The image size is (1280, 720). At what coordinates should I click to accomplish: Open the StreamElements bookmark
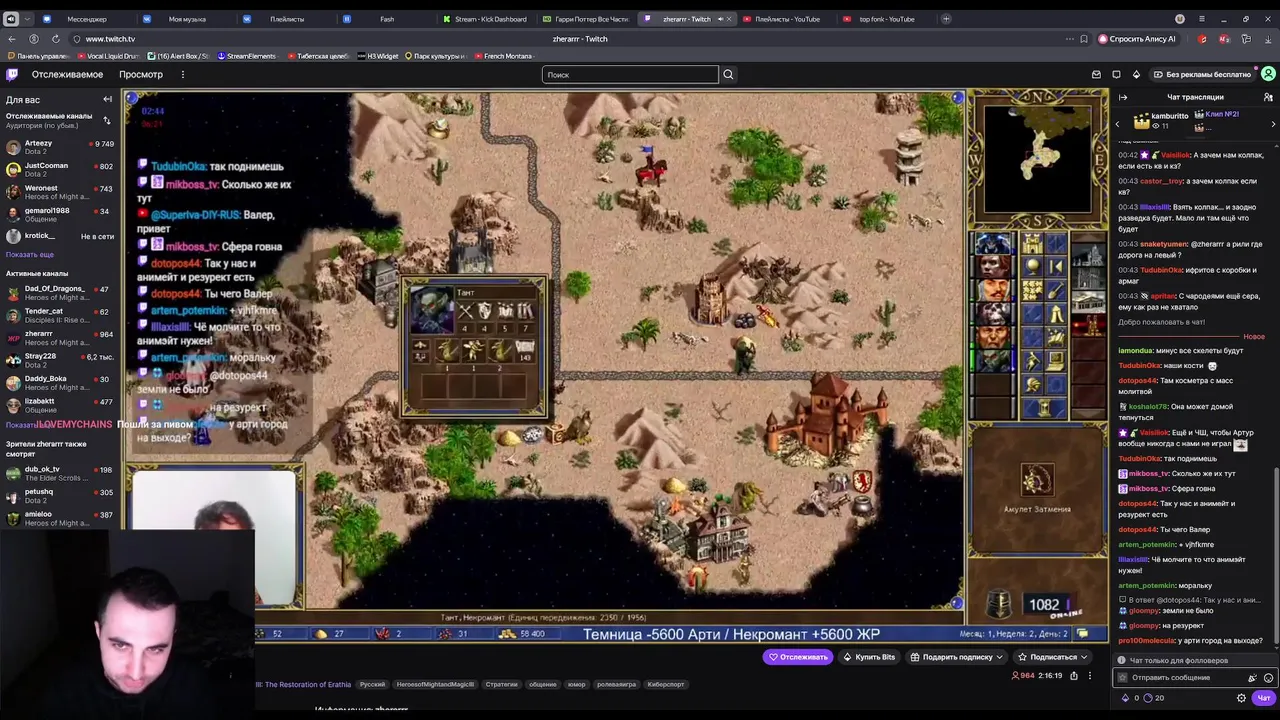click(x=246, y=56)
